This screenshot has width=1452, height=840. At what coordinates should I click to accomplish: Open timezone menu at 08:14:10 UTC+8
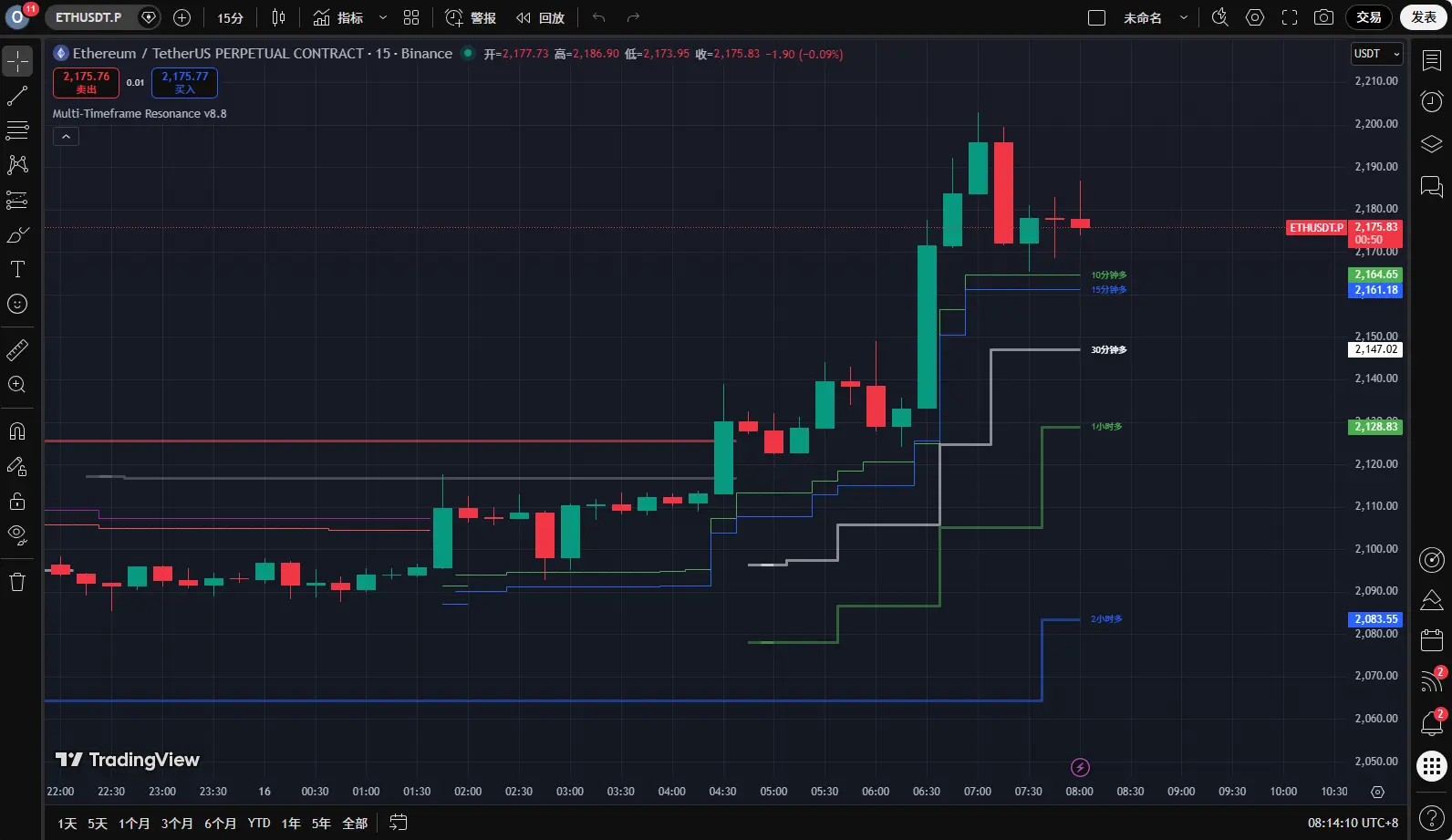coord(1353,823)
